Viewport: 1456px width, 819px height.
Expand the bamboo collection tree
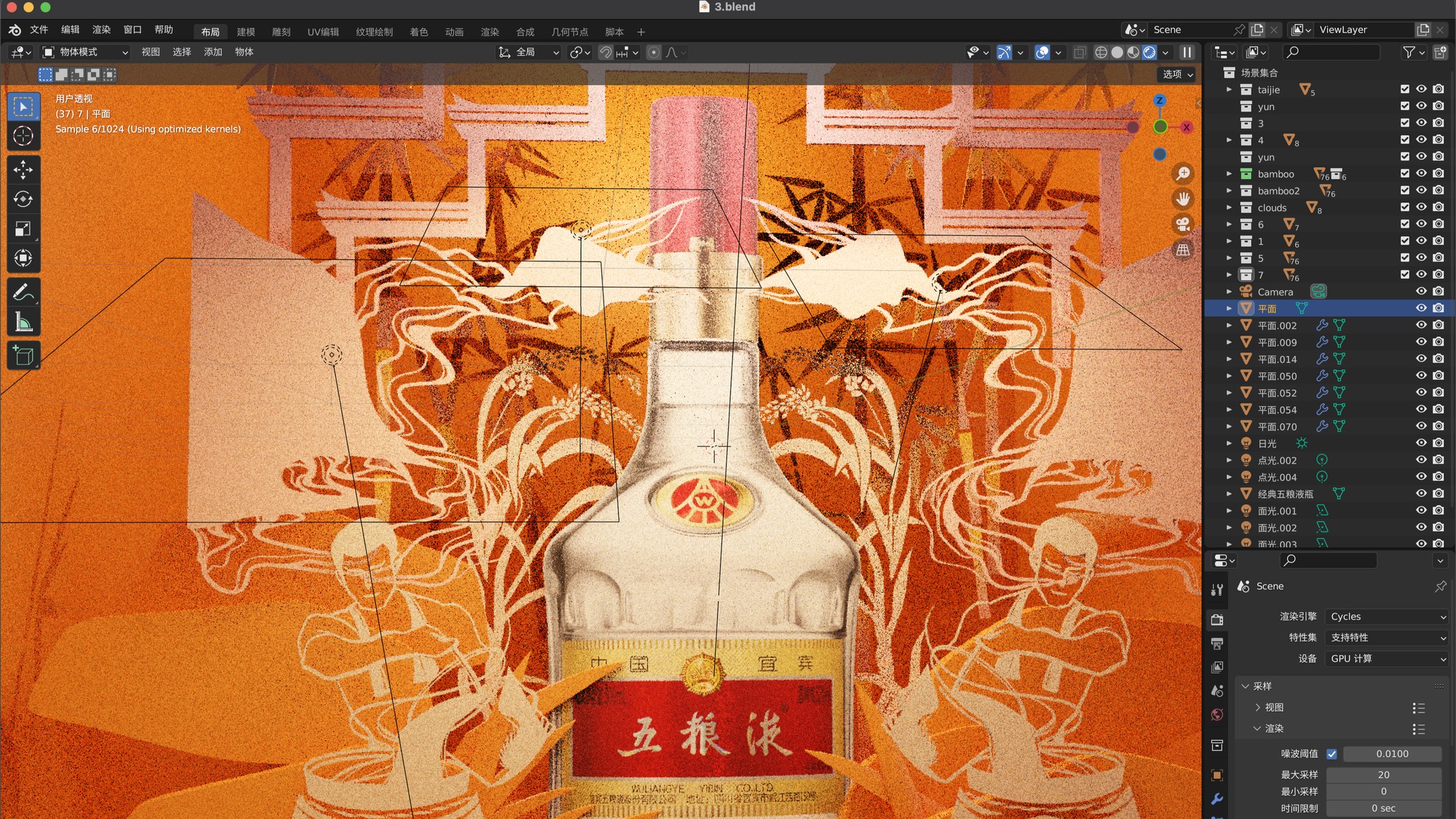click(x=1230, y=174)
